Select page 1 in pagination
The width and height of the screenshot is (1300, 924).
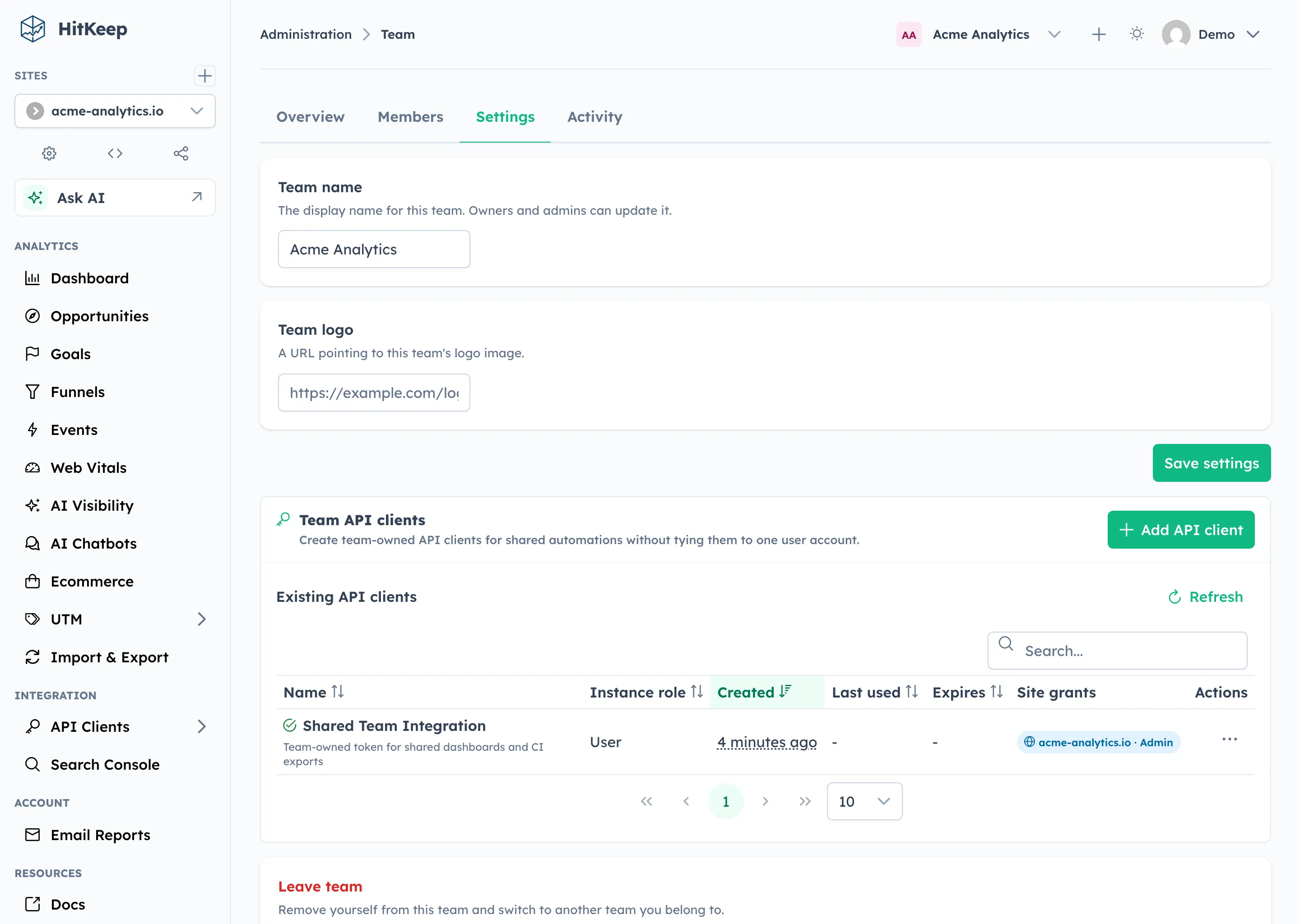[x=726, y=801]
